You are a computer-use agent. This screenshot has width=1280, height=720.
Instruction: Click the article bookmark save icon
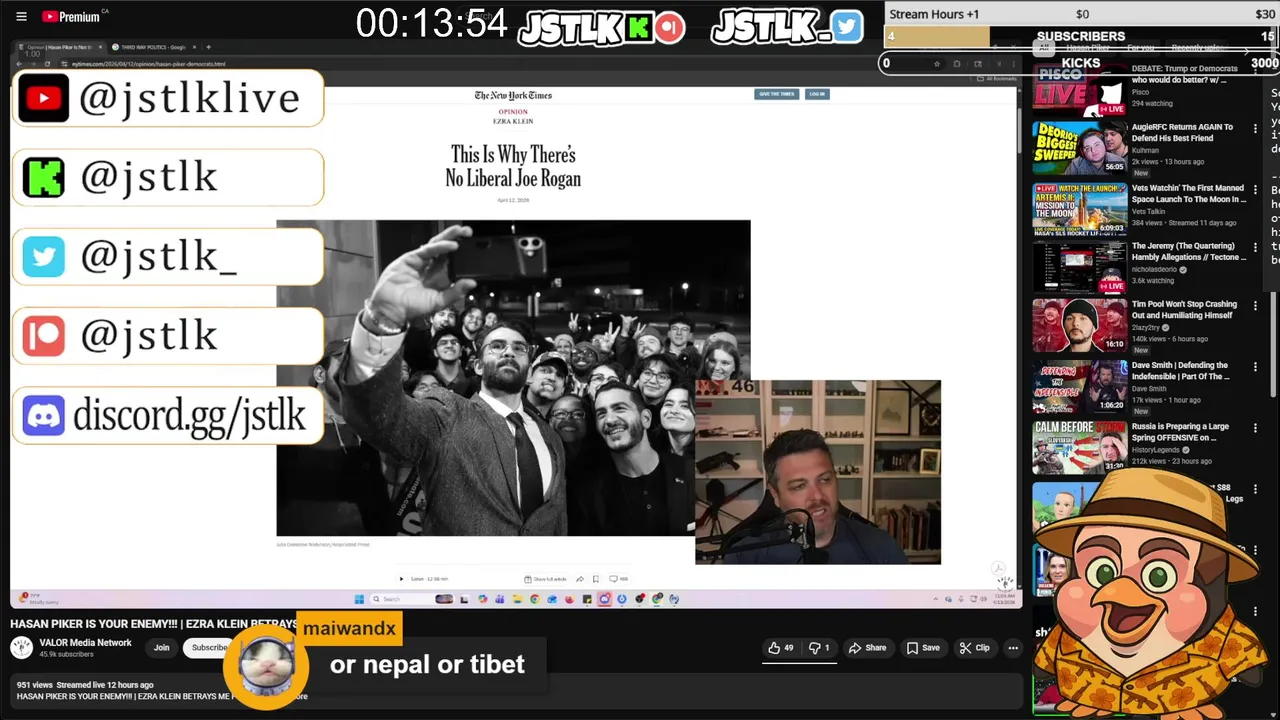[x=595, y=579]
